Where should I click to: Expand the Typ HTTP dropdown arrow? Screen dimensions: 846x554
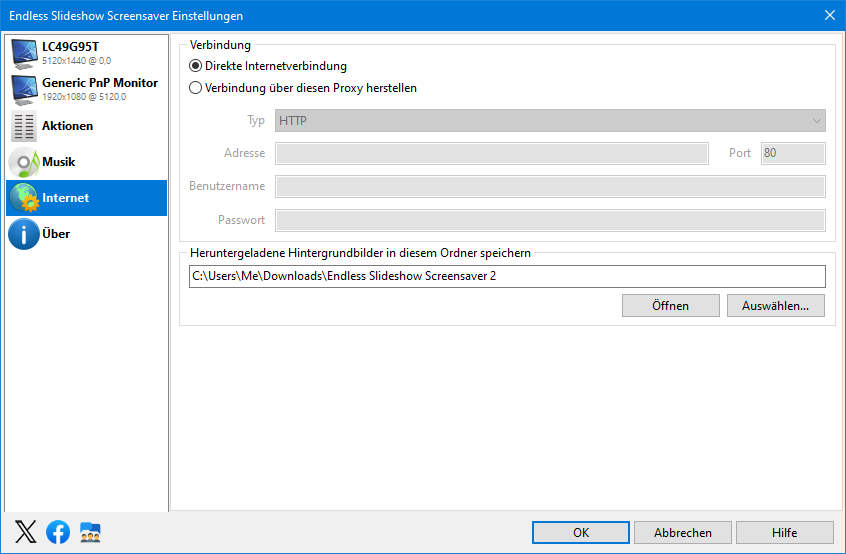pyautogui.click(x=817, y=121)
